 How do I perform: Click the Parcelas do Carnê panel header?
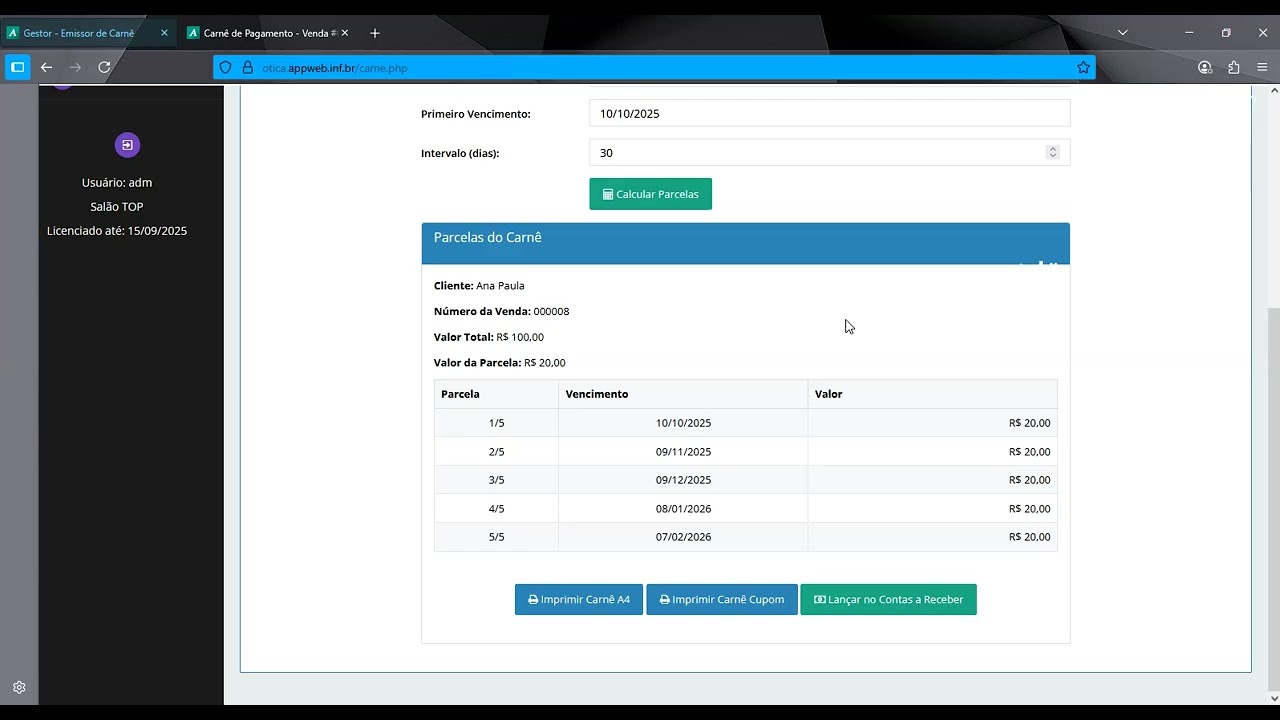745,243
